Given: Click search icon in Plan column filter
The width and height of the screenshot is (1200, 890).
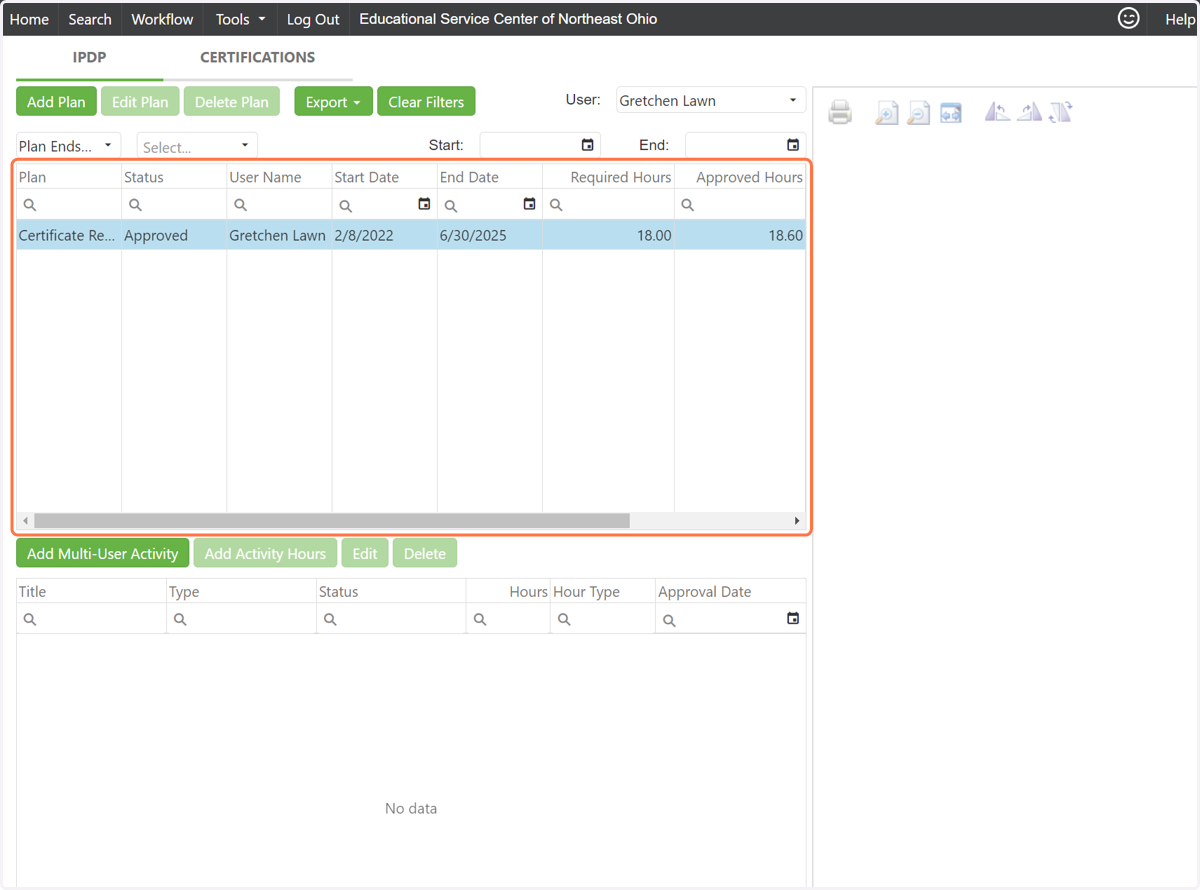Looking at the screenshot, I should coord(30,205).
